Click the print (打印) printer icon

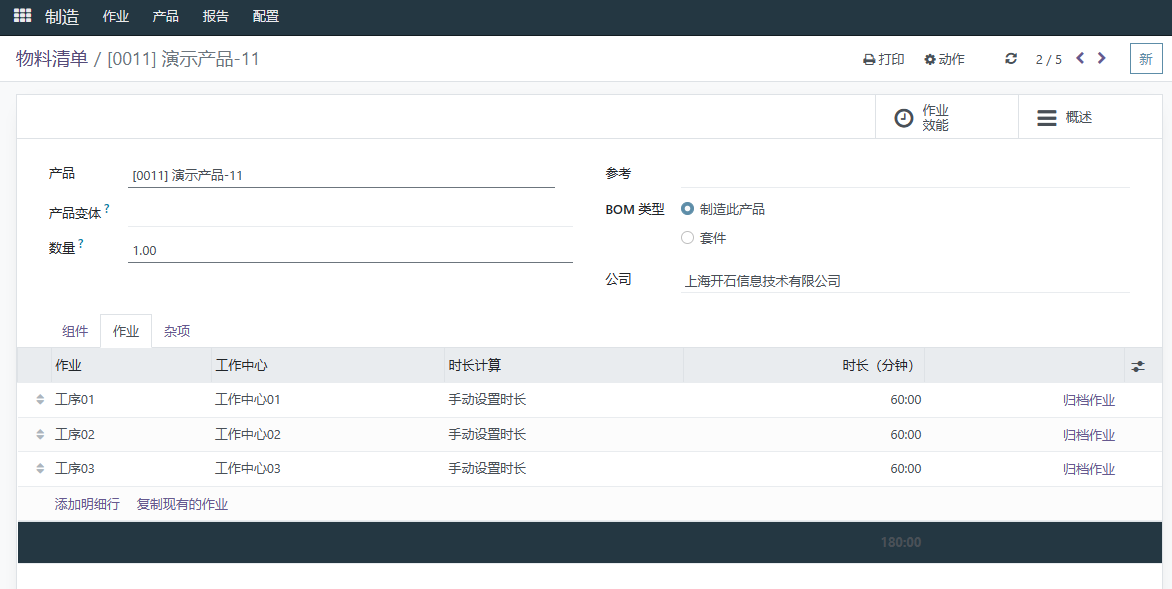(x=869, y=59)
